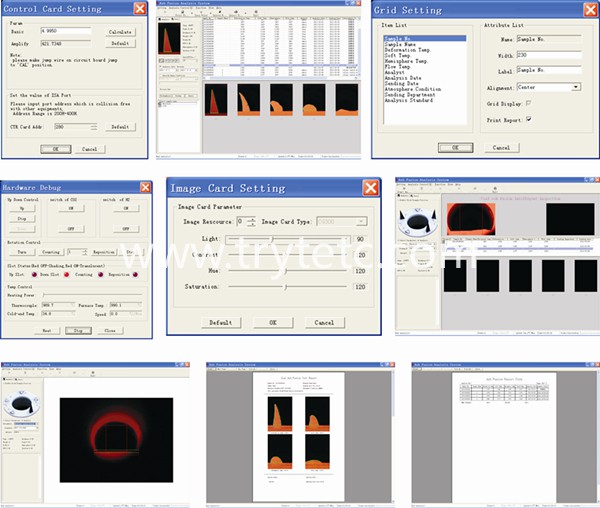Click the Hue slider

click(288, 271)
